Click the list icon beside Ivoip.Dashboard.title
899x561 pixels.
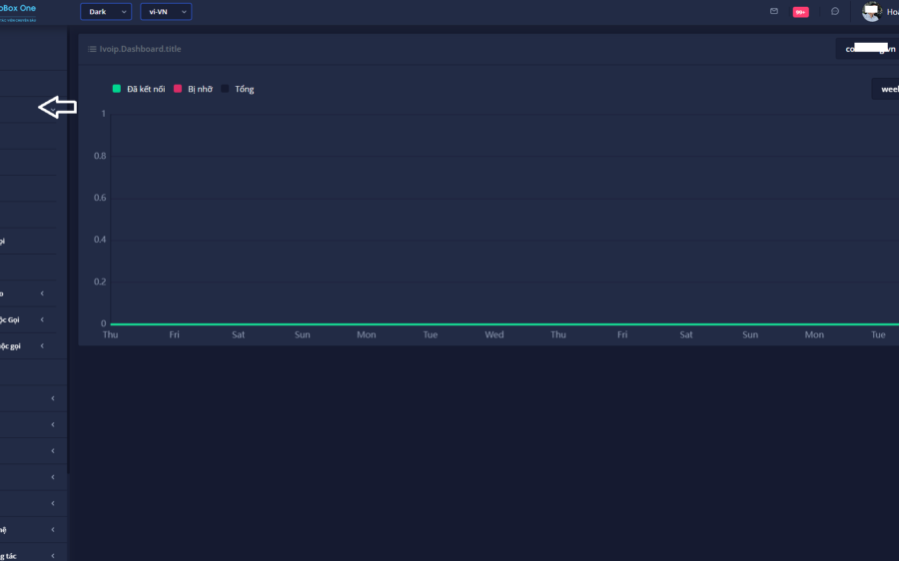point(92,49)
